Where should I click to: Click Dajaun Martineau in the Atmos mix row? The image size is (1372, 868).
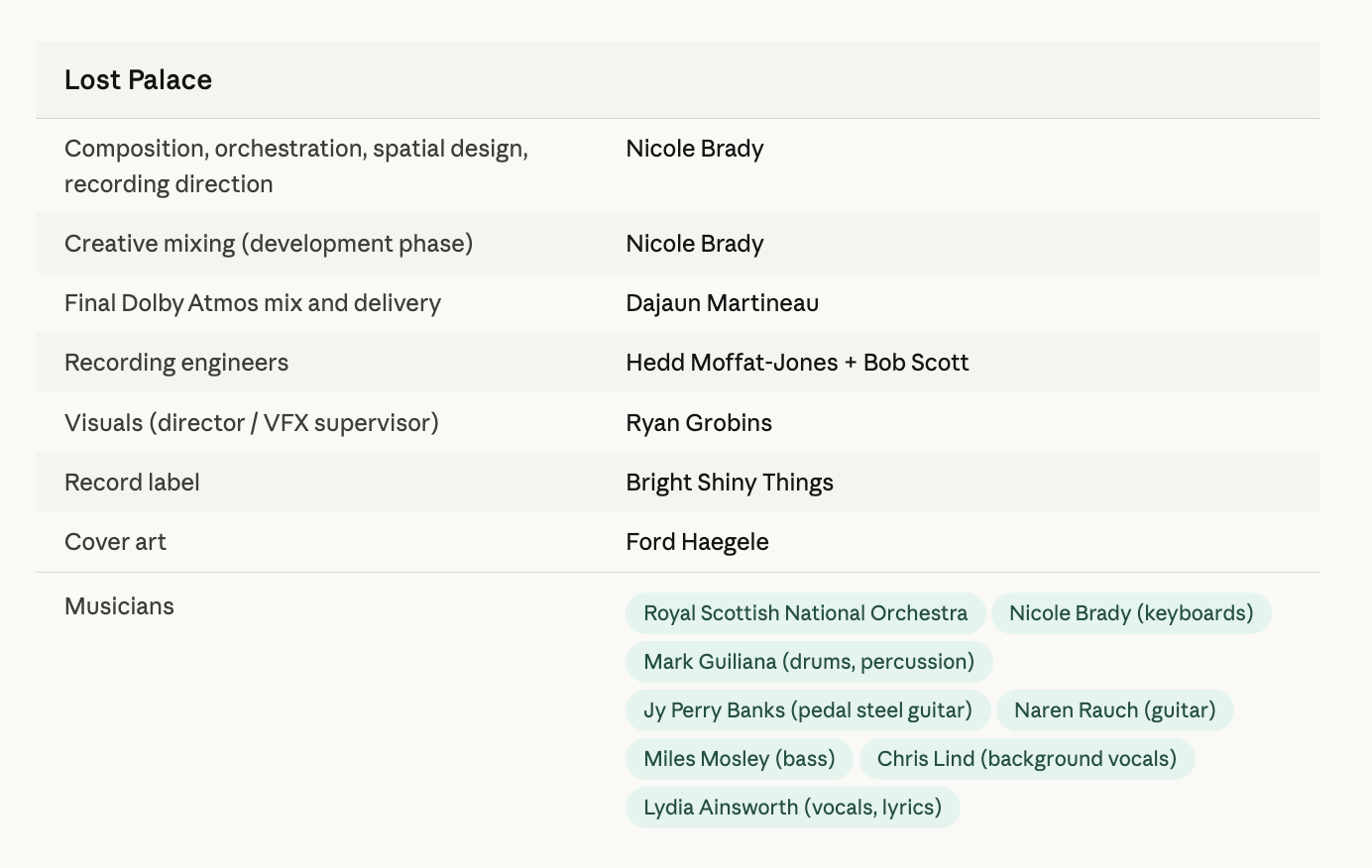pyautogui.click(x=722, y=303)
